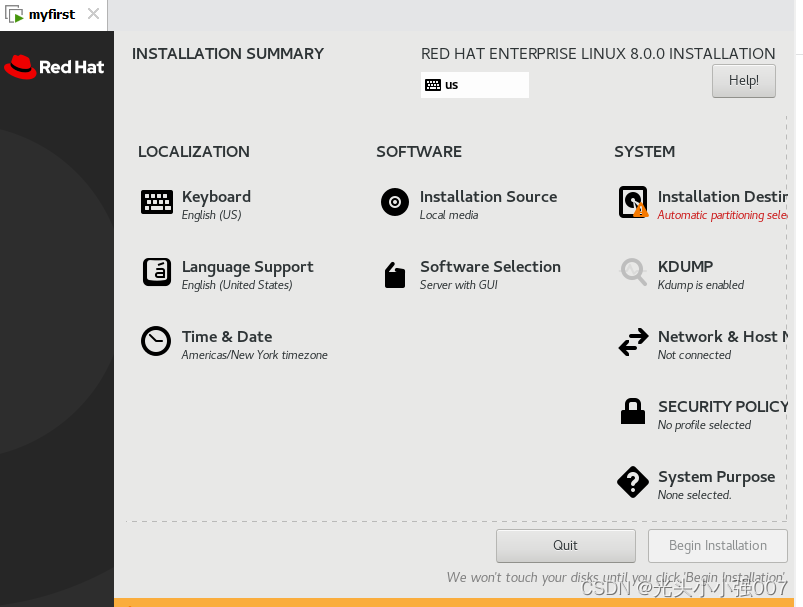Open the Installation Source label
The image size is (803, 607).
point(488,197)
